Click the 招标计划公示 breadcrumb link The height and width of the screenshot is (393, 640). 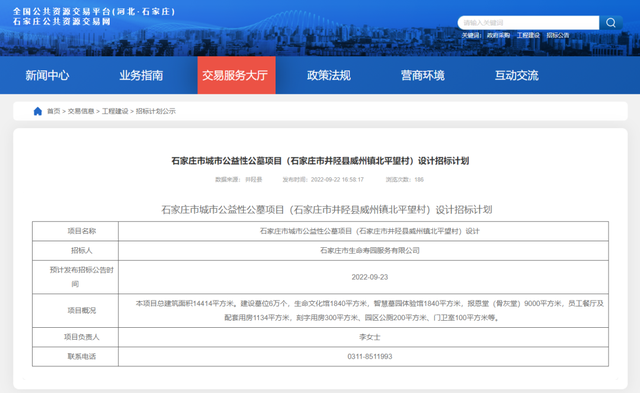coord(156,111)
